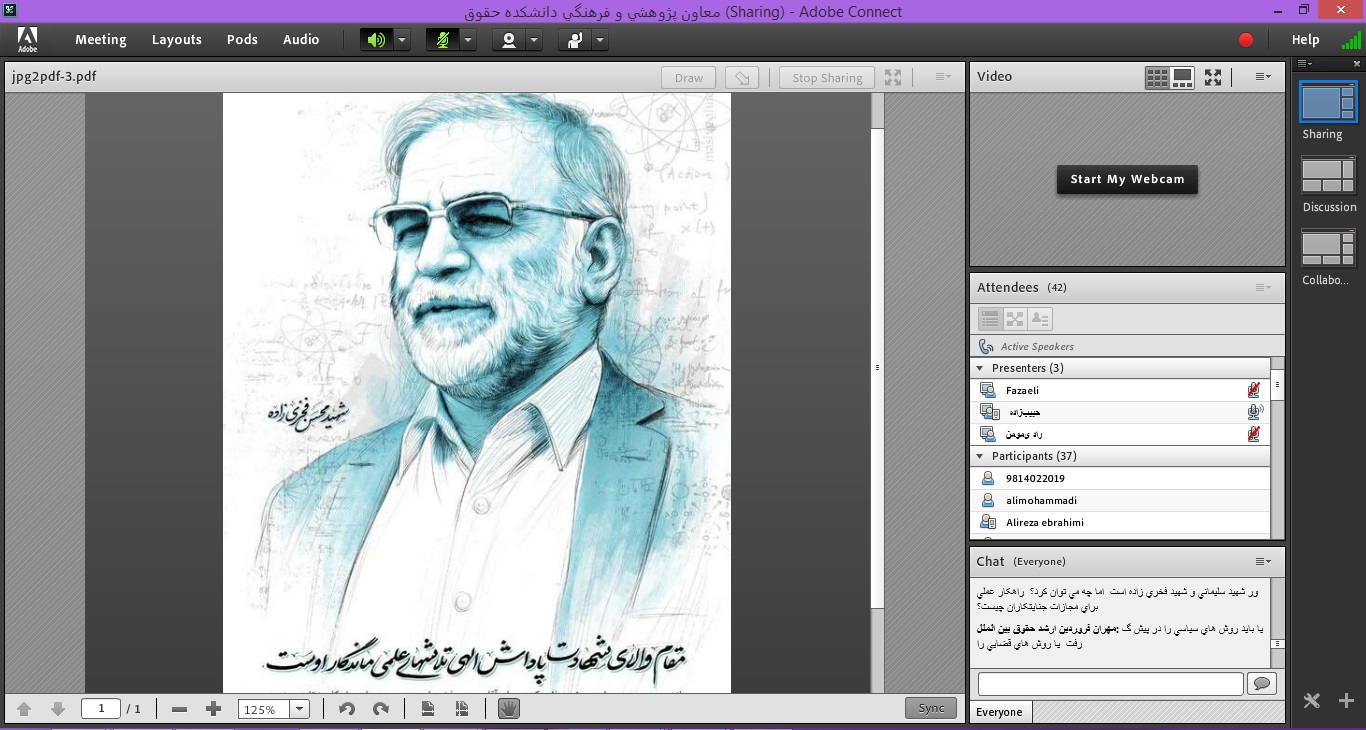The width and height of the screenshot is (1366, 730).
Task: Select the Everyone chat tab
Action: click(999, 712)
